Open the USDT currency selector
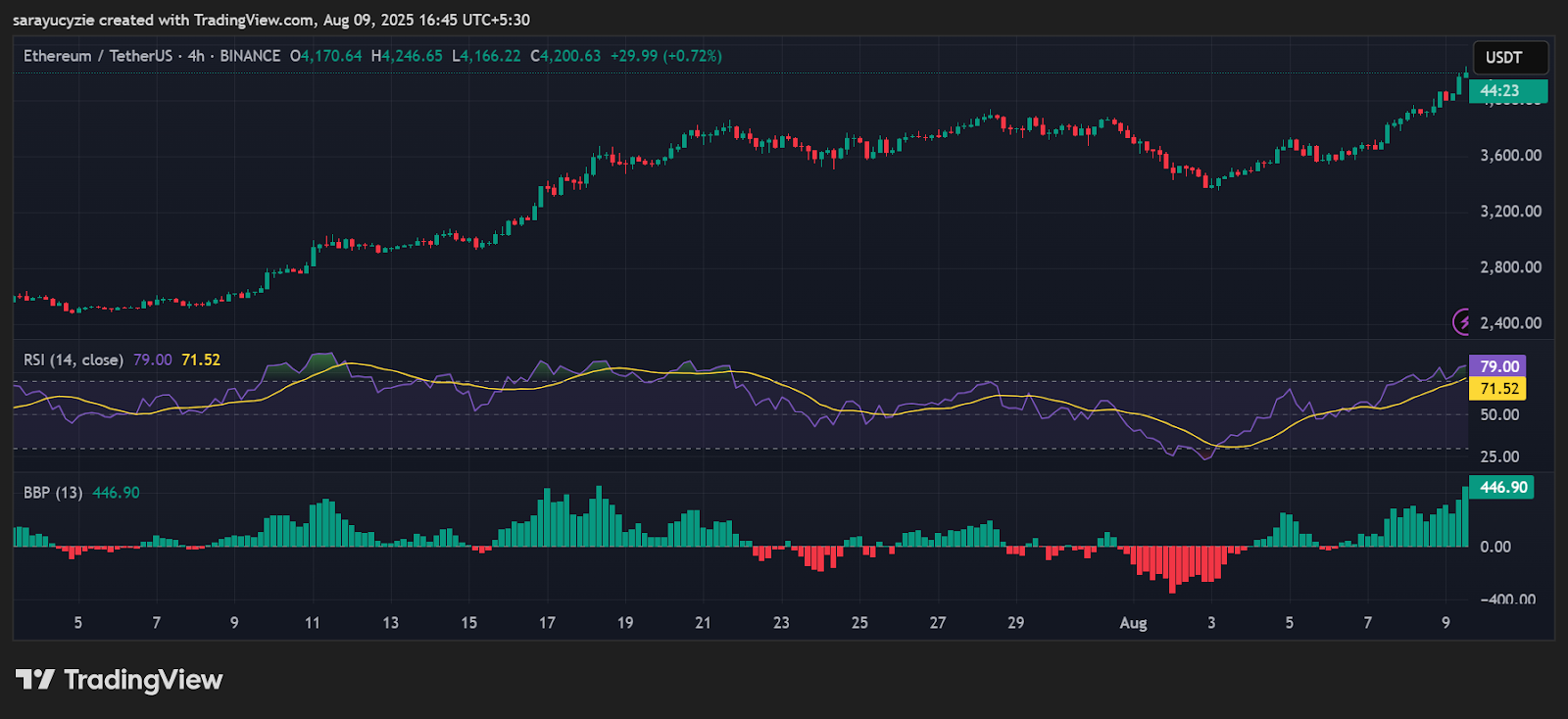 coord(1509,58)
